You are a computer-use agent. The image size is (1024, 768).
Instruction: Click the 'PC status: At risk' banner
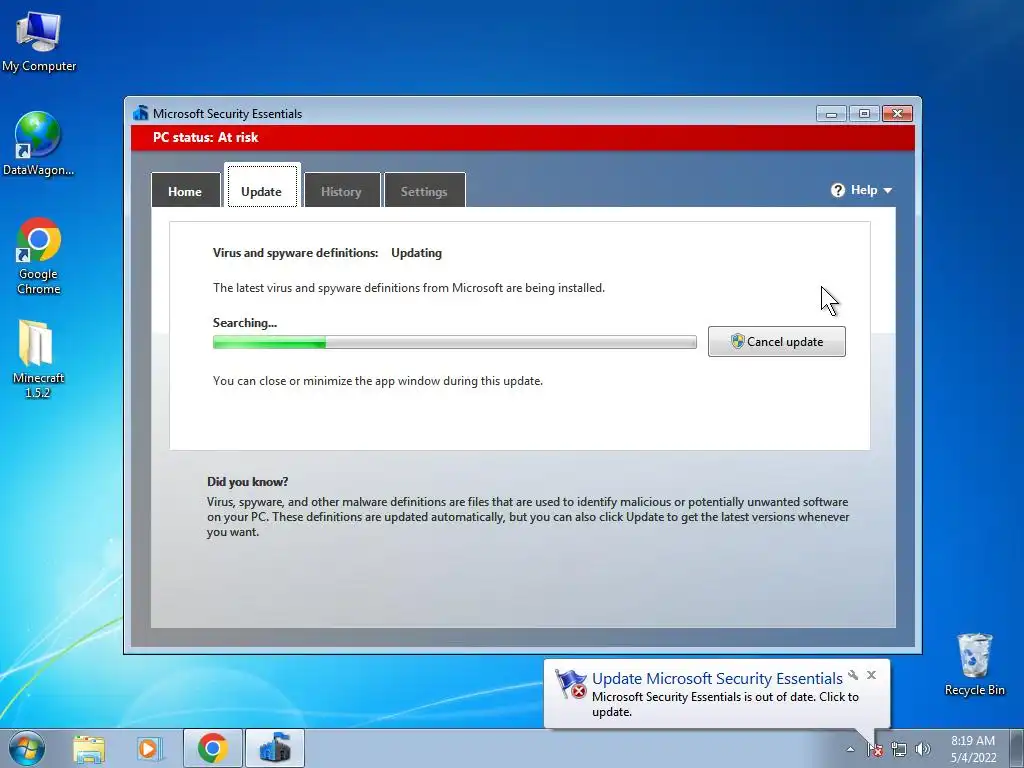(x=522, y=137)
